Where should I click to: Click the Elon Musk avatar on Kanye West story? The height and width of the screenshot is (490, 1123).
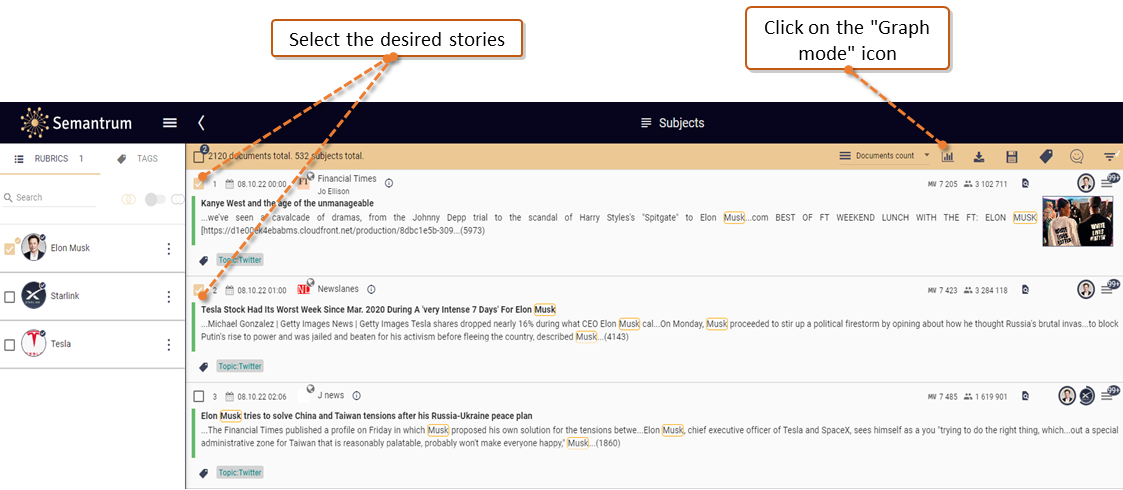tap(1086, 183)
